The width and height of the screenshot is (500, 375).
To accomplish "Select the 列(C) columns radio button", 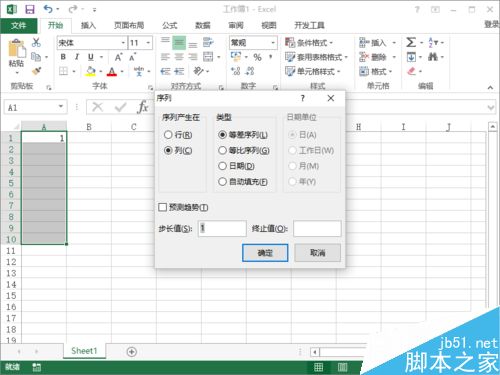I will [x=168, y=150].
